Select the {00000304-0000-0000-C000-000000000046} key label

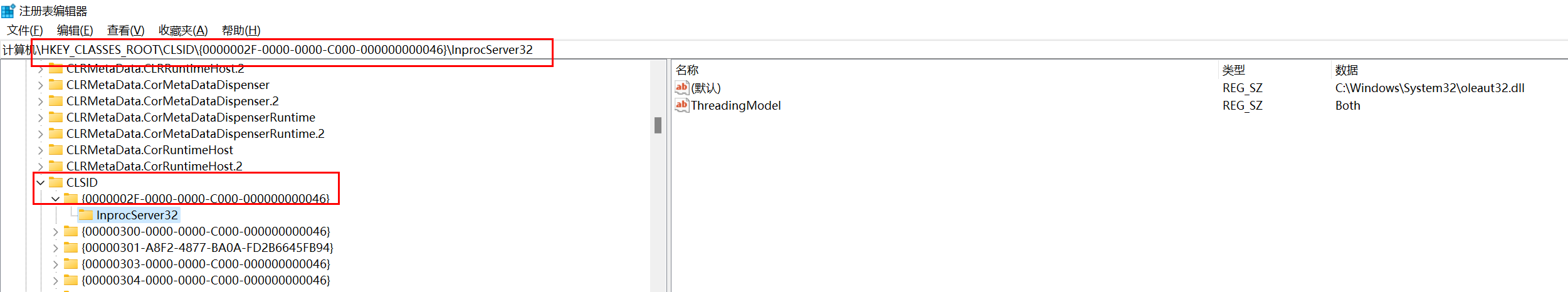click(x=206, y=280)
